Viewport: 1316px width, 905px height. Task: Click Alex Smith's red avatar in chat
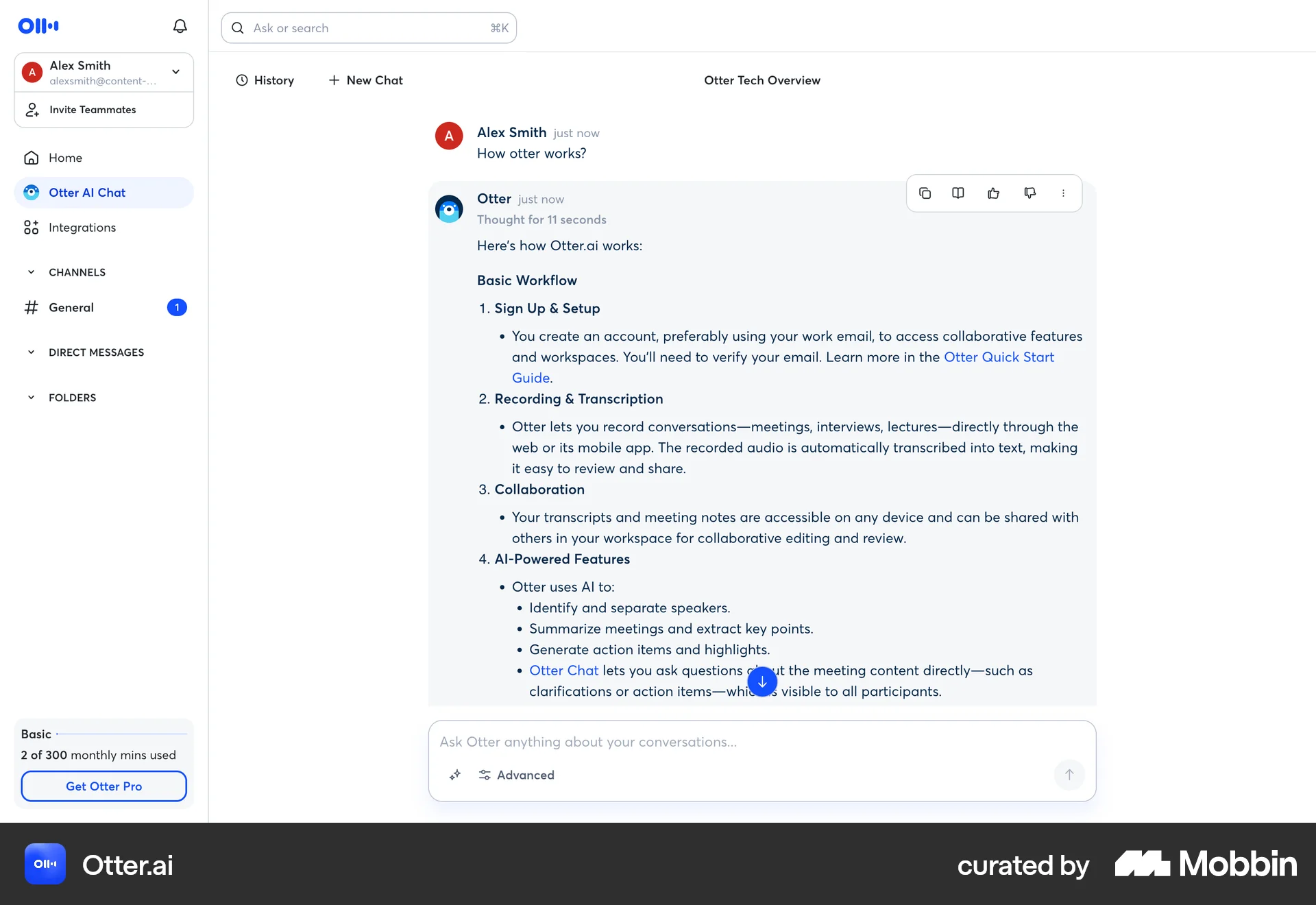point(449,136)
